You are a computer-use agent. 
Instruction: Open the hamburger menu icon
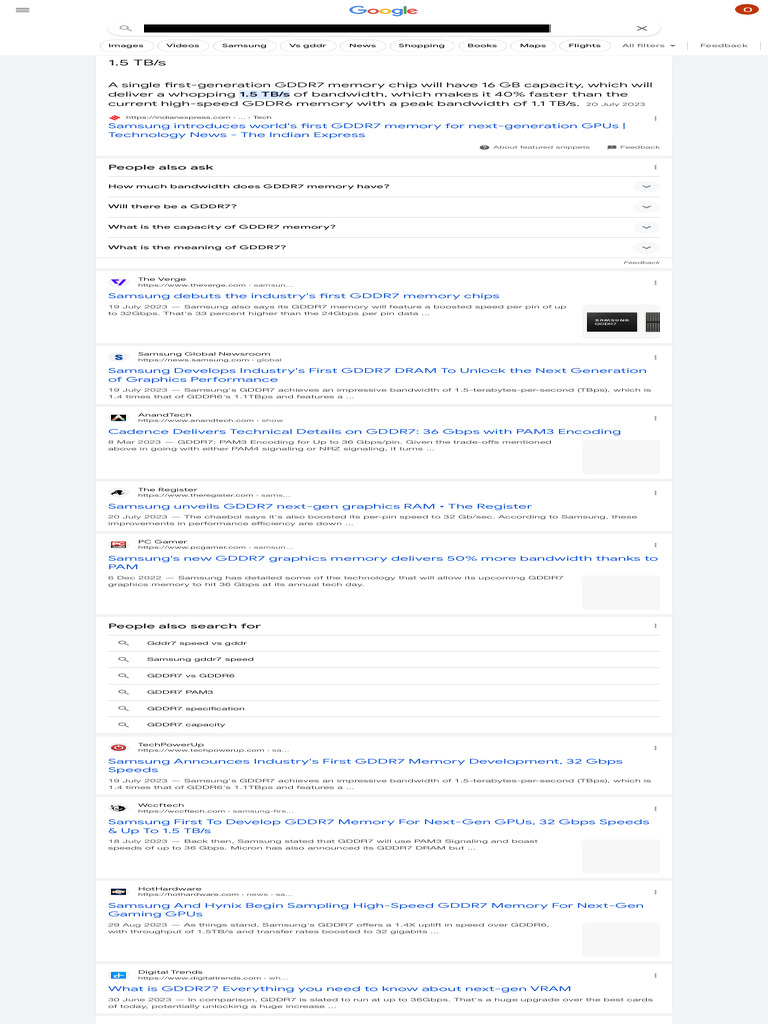click(x=23, y=10)
